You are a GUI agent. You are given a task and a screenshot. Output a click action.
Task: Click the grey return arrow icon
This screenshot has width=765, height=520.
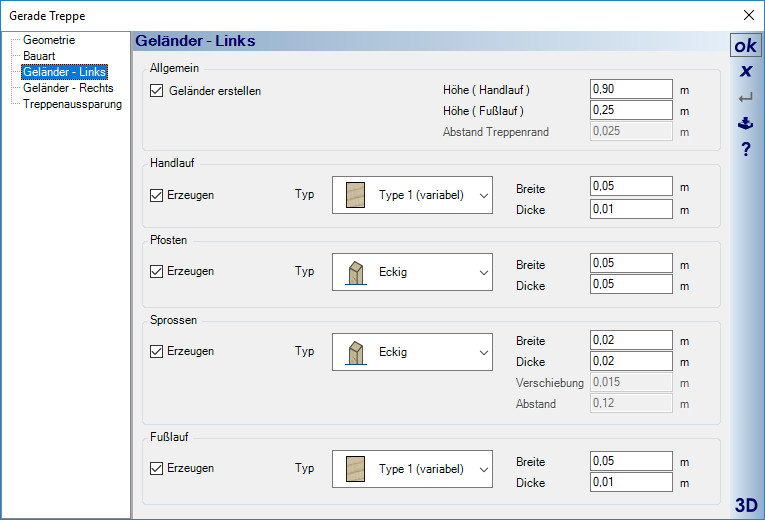point(745,98)
